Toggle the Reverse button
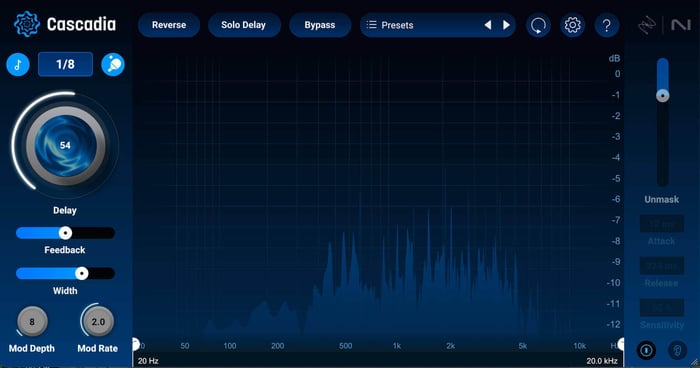This screenshot has width=700, height=368. [169, 25]
